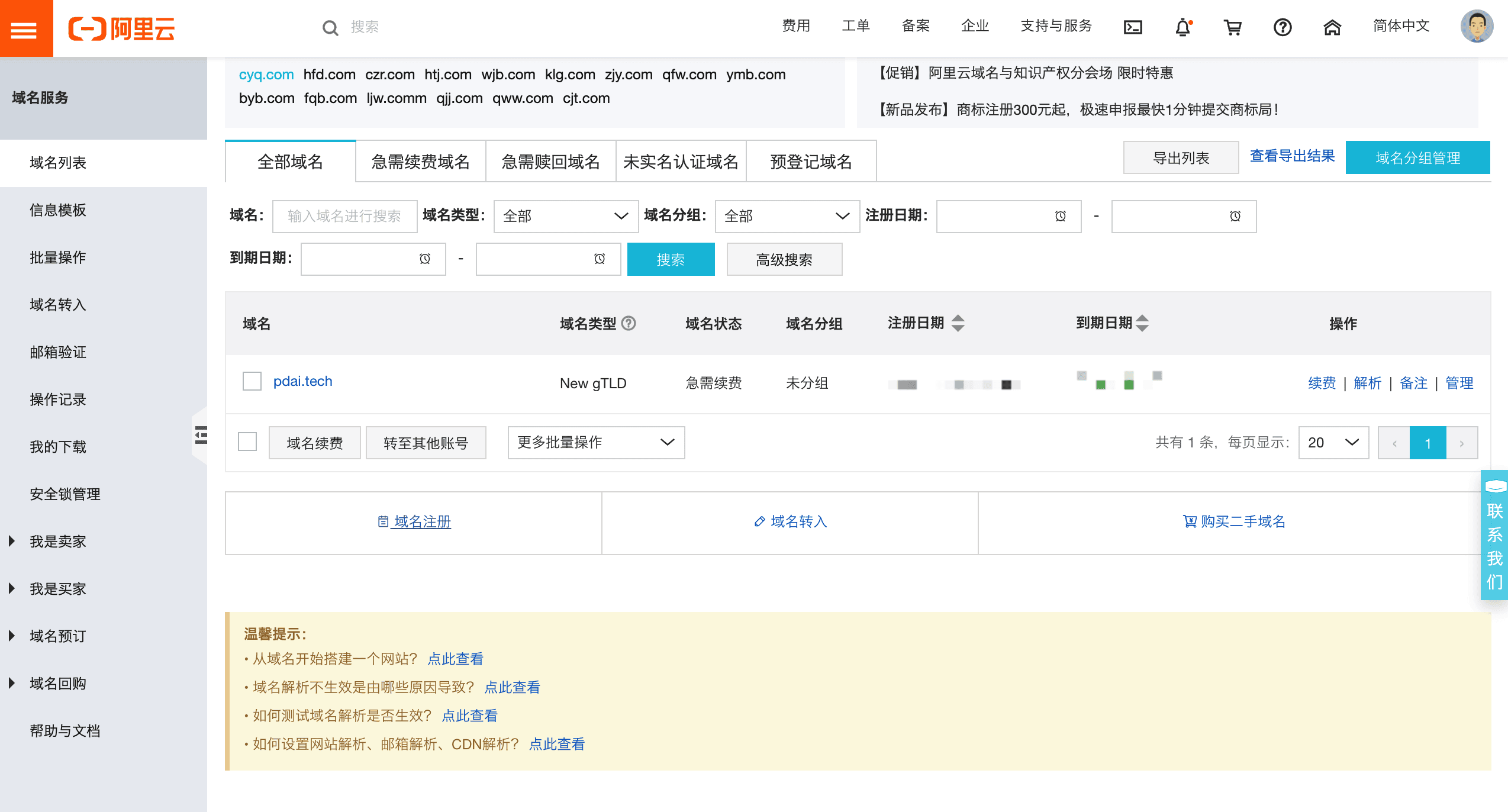This screenshot has width=1508, height=812.
Task: Click the notification bell icon
Action: [x=1182, y=27]
